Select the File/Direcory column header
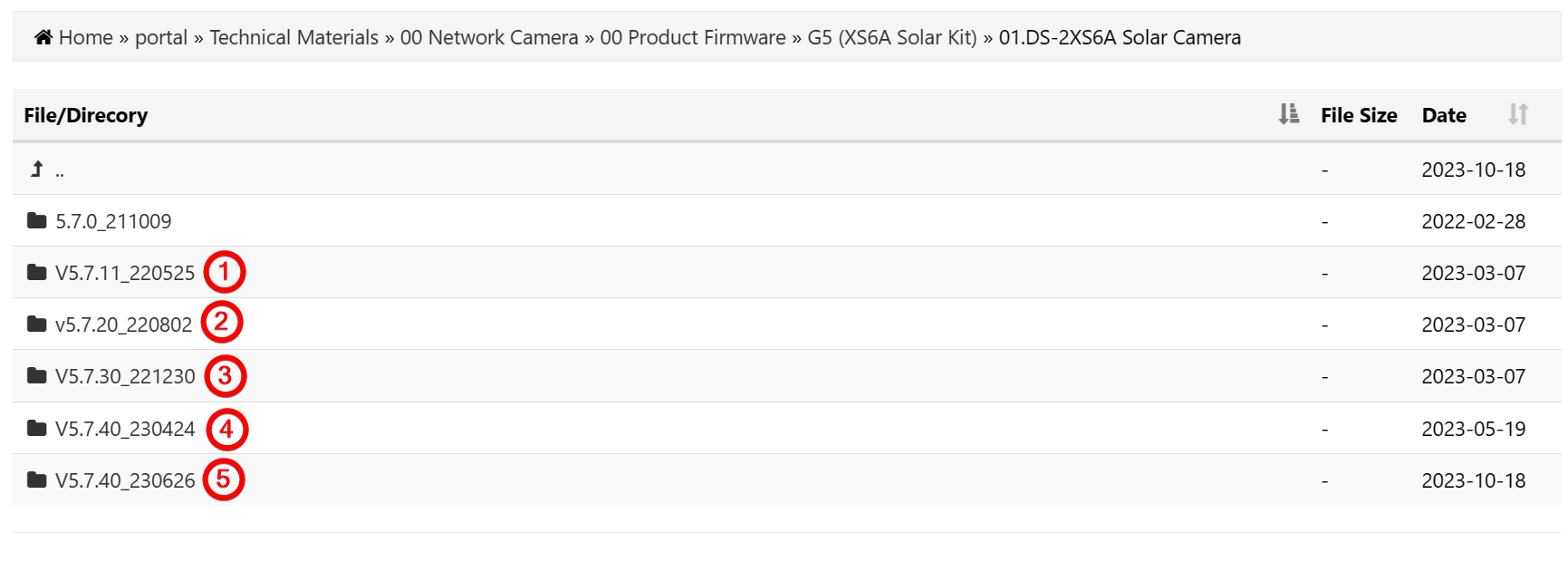The height and width of the screenshot is (562, 1568). (x=86, y=115)
